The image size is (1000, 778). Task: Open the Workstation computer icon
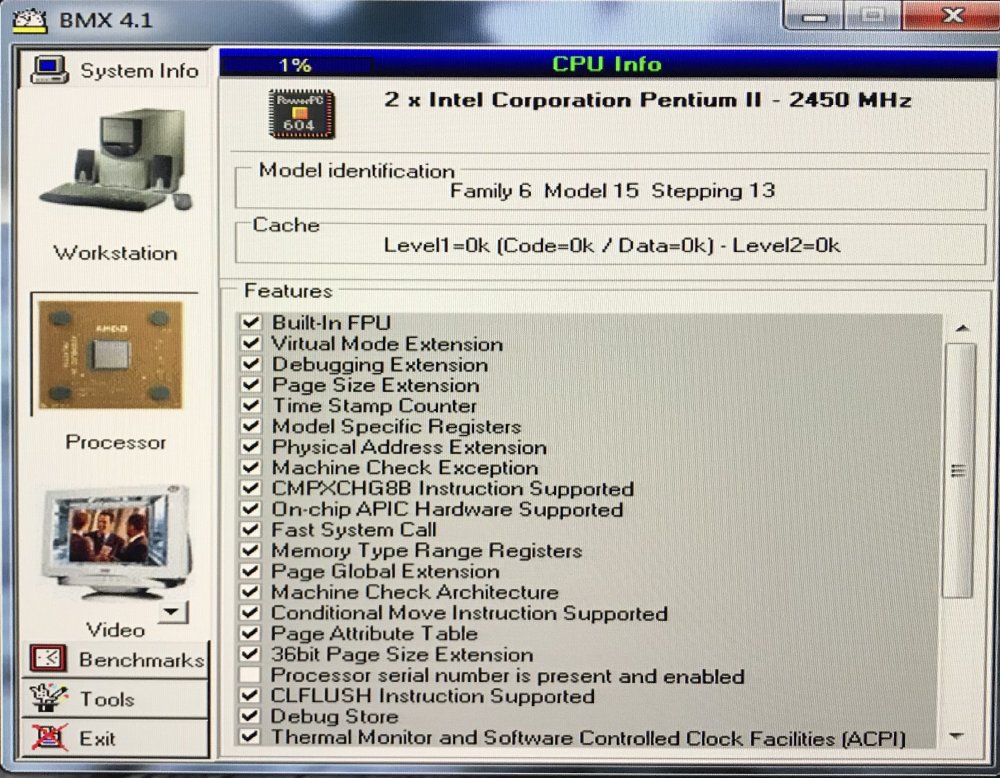click(114, 160)
